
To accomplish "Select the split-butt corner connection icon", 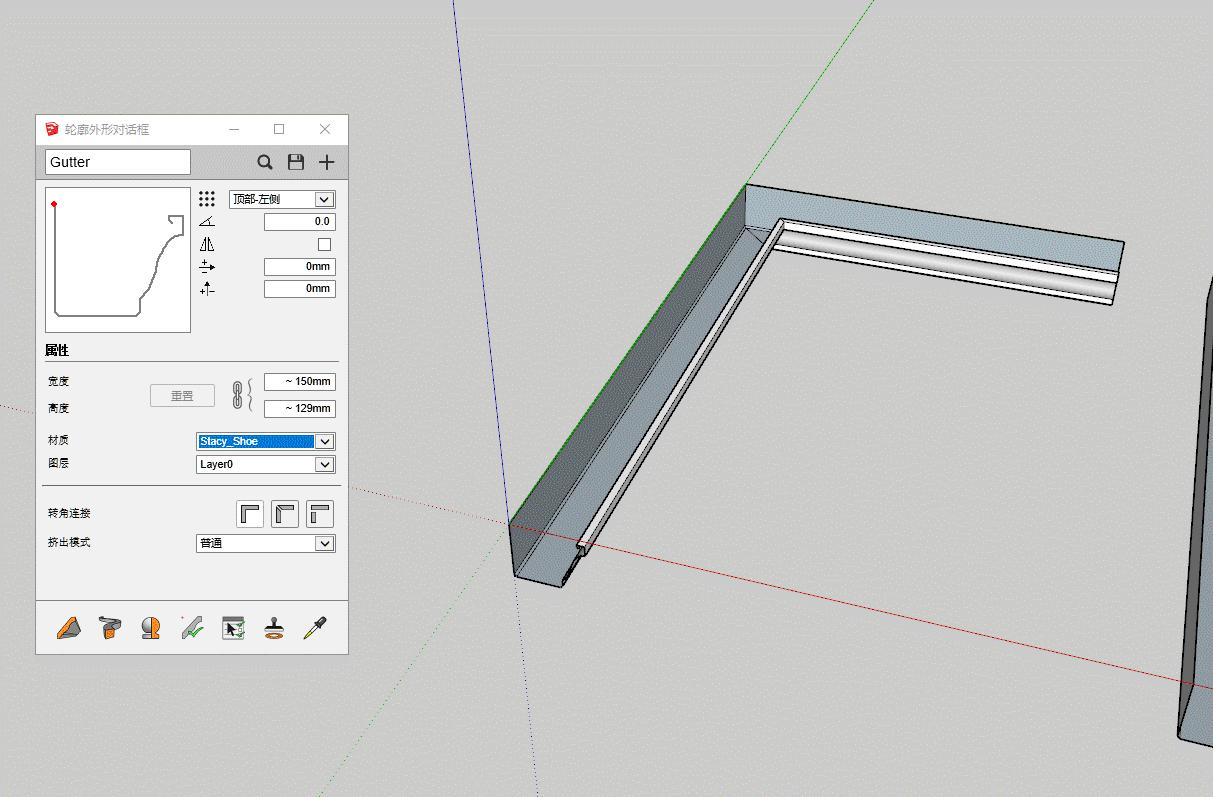I will point(320,514).
